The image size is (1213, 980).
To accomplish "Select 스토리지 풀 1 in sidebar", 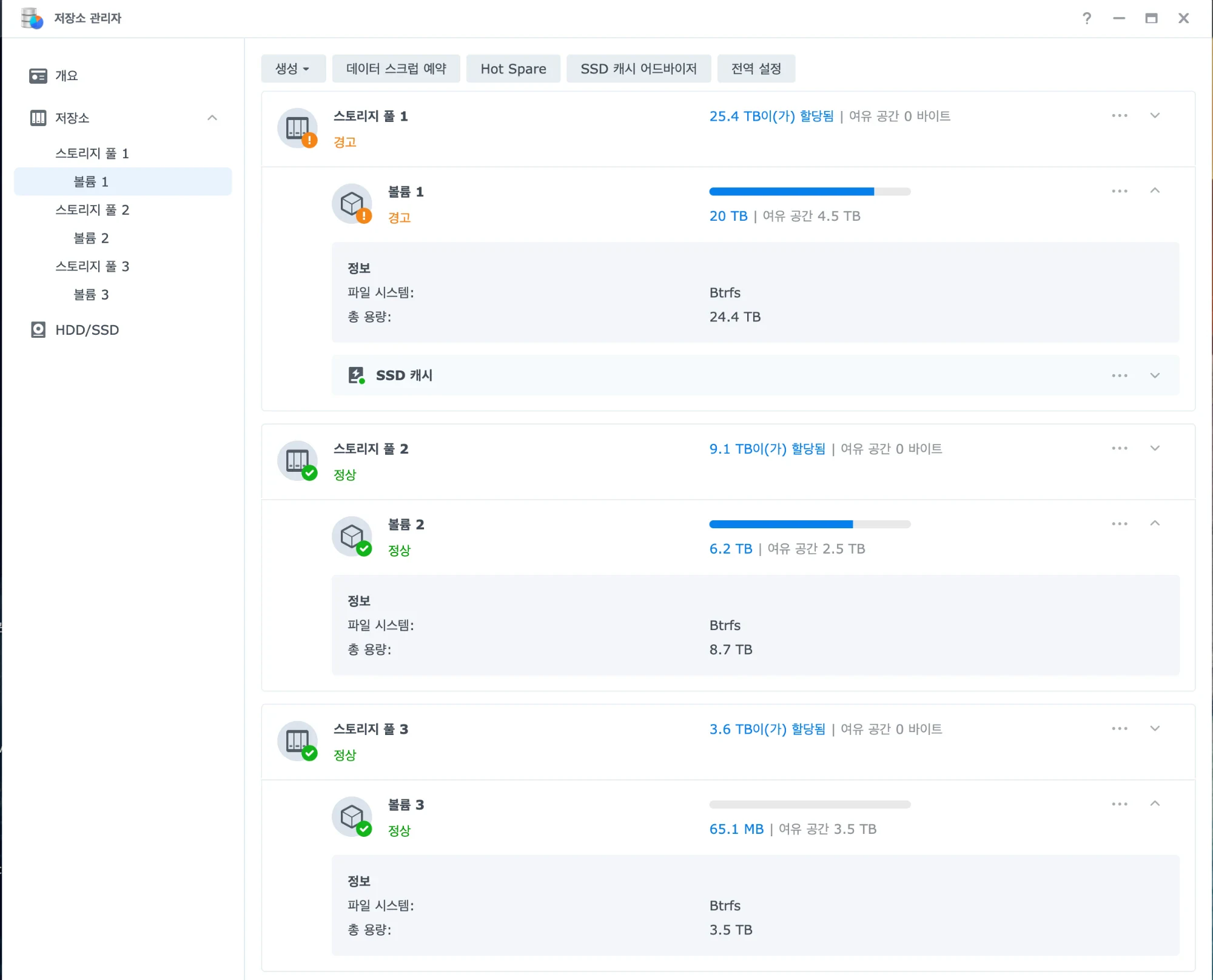I will pyautogui.click(x=123, y=153).
